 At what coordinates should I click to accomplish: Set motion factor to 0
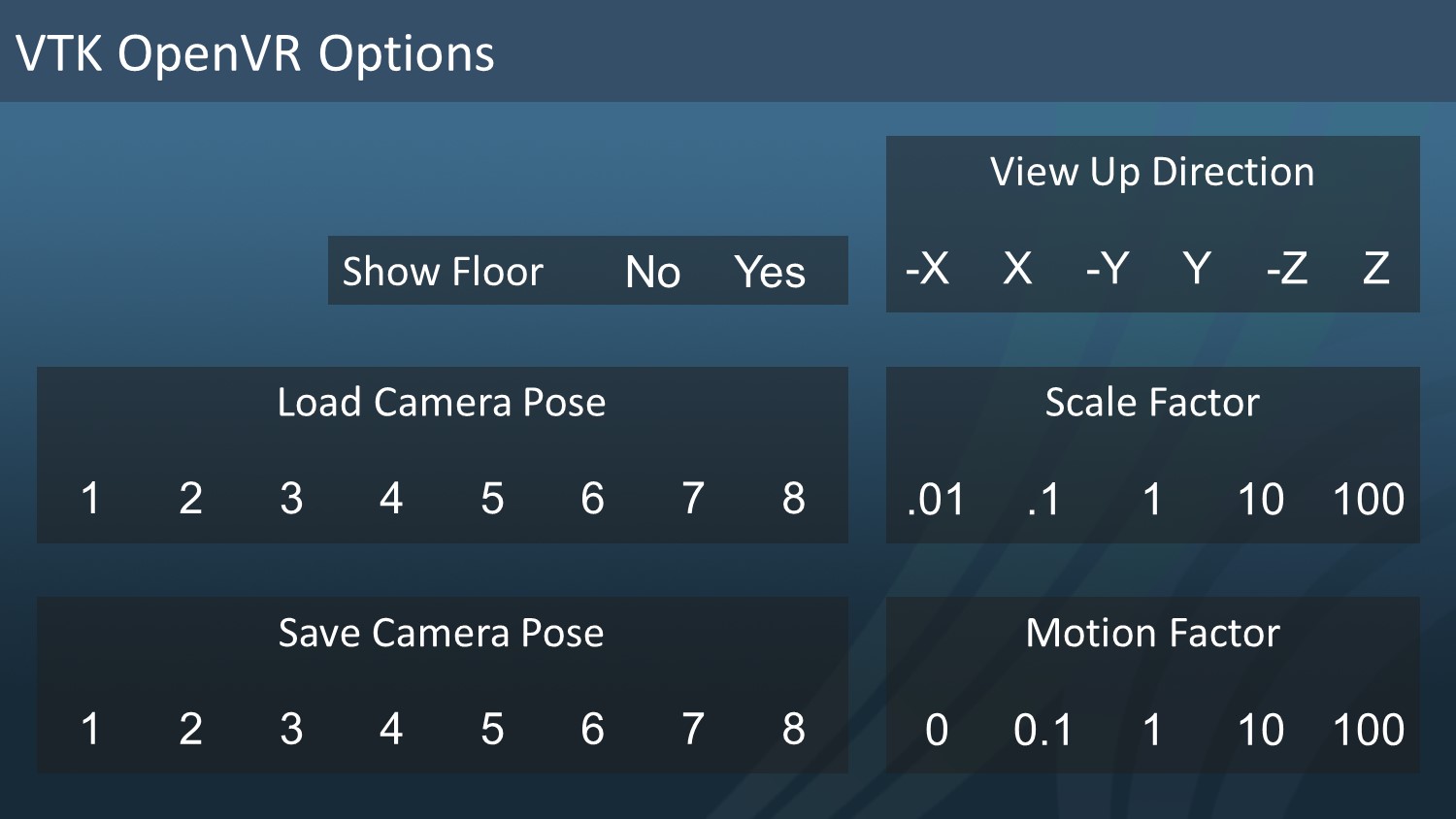pyautogui.click(x=937, y=730)
